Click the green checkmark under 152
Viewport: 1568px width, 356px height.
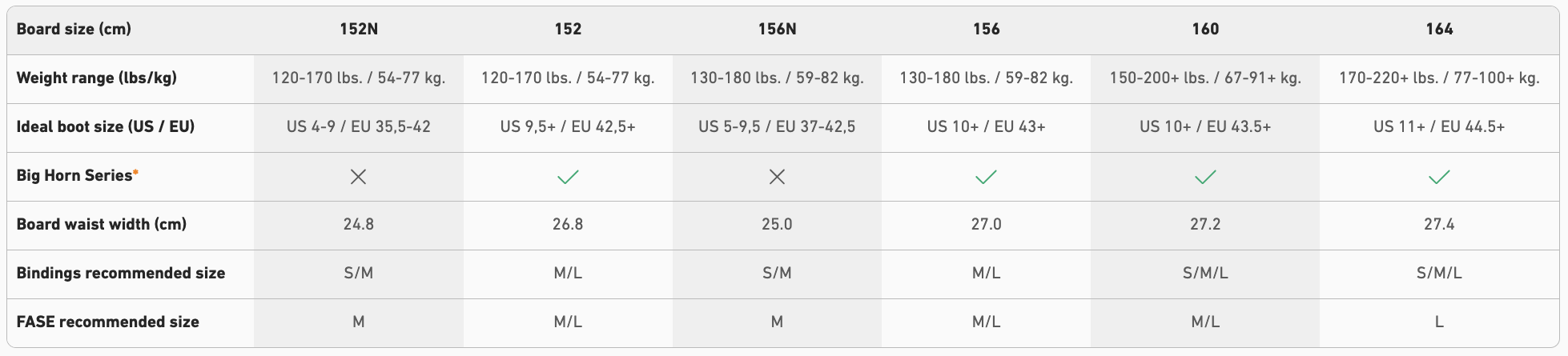click(568, 177)
